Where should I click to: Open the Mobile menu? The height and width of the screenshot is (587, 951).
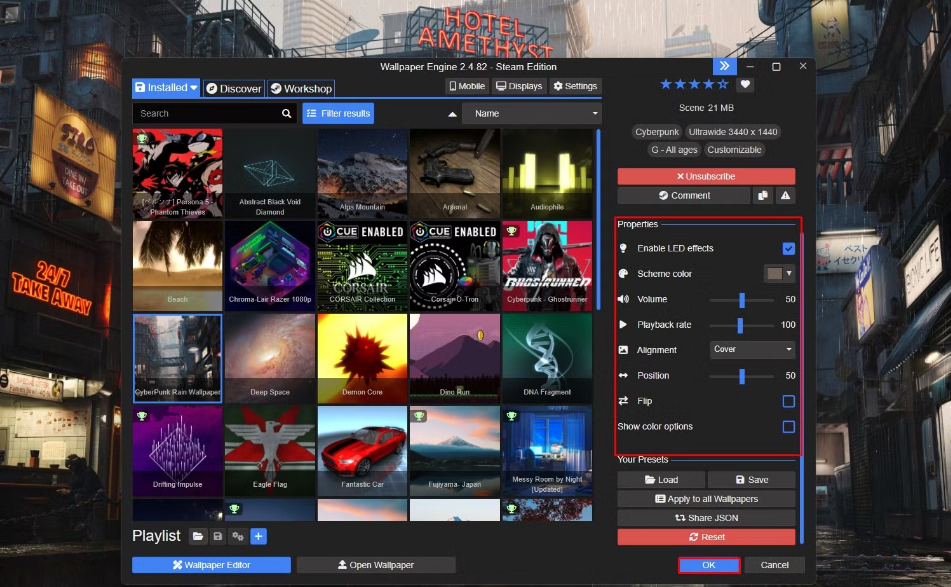(x=467, y=86)
